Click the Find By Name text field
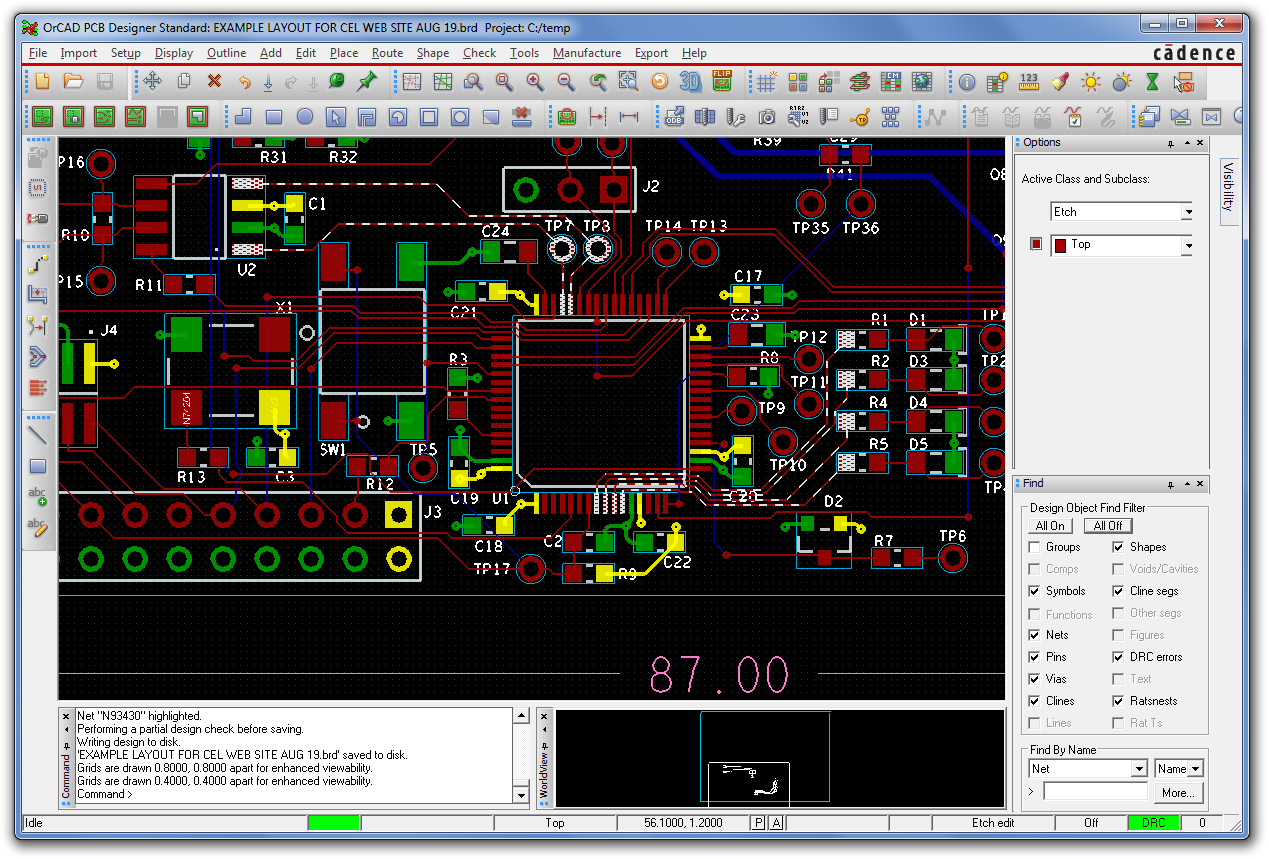The image size is (1269, 859). (x=1095, y=792)
